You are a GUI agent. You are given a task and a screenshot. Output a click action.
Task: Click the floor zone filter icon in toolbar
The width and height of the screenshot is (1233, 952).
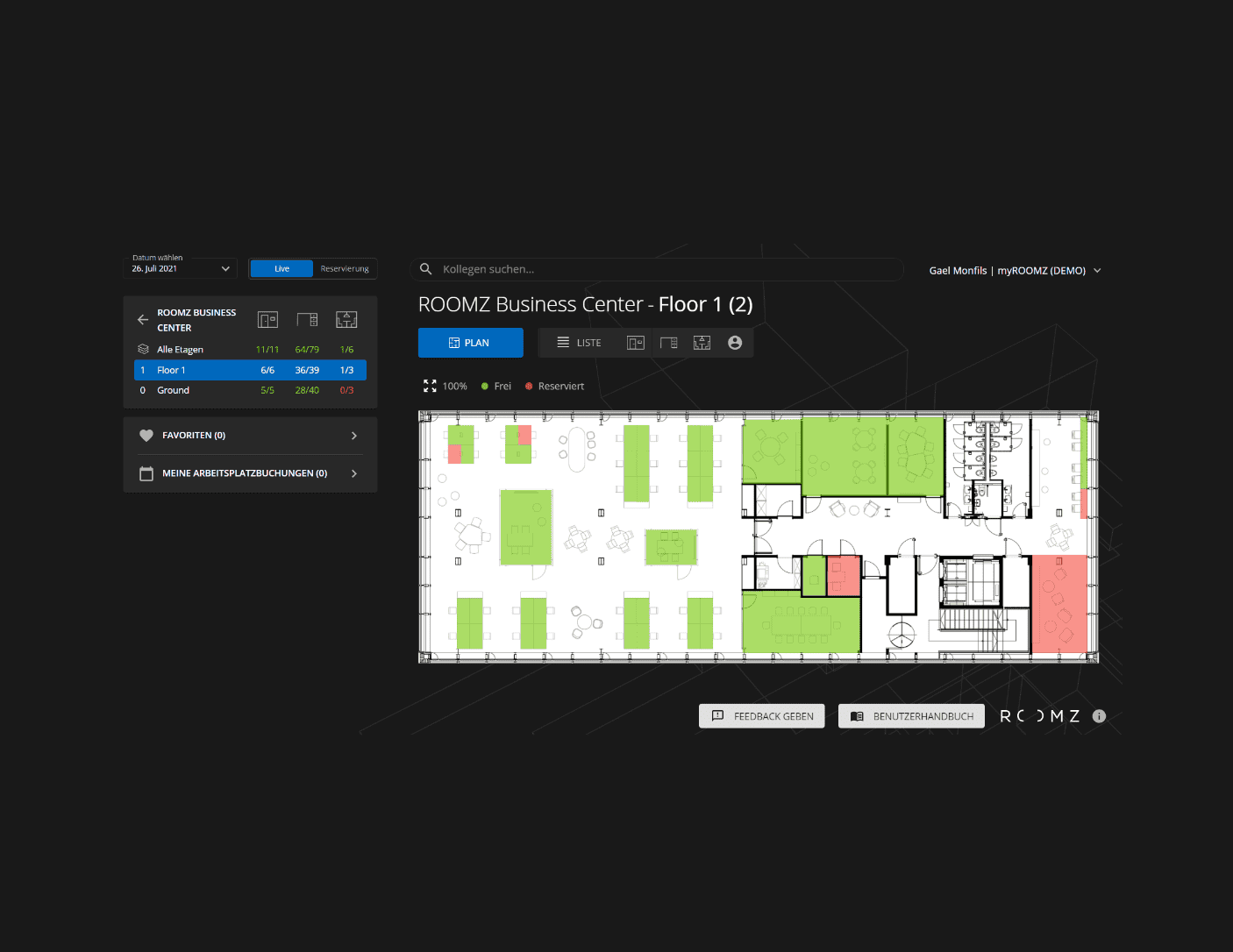702,343
